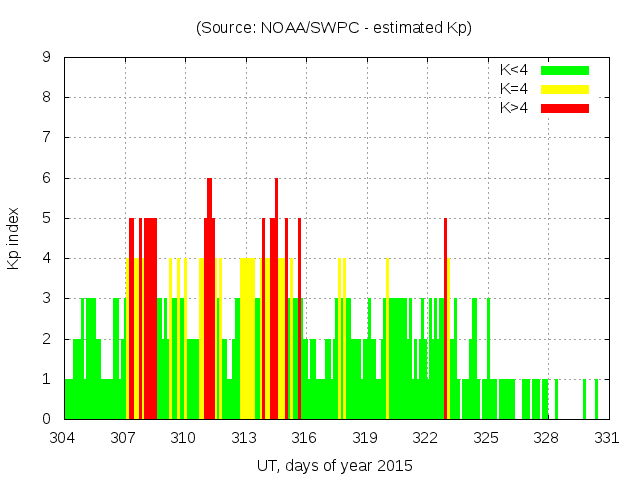The image size is (640, 480).
Task: Click the NOAA/SWPC source title text
Action: [x=334, y=28]
